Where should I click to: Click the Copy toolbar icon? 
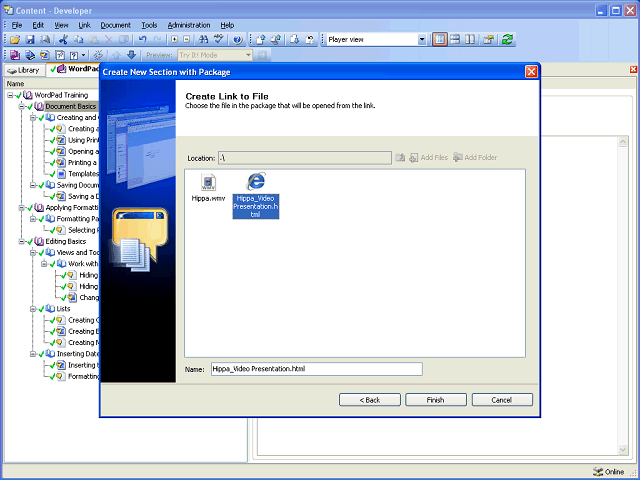pyautogui.click(x=78, y=40)
